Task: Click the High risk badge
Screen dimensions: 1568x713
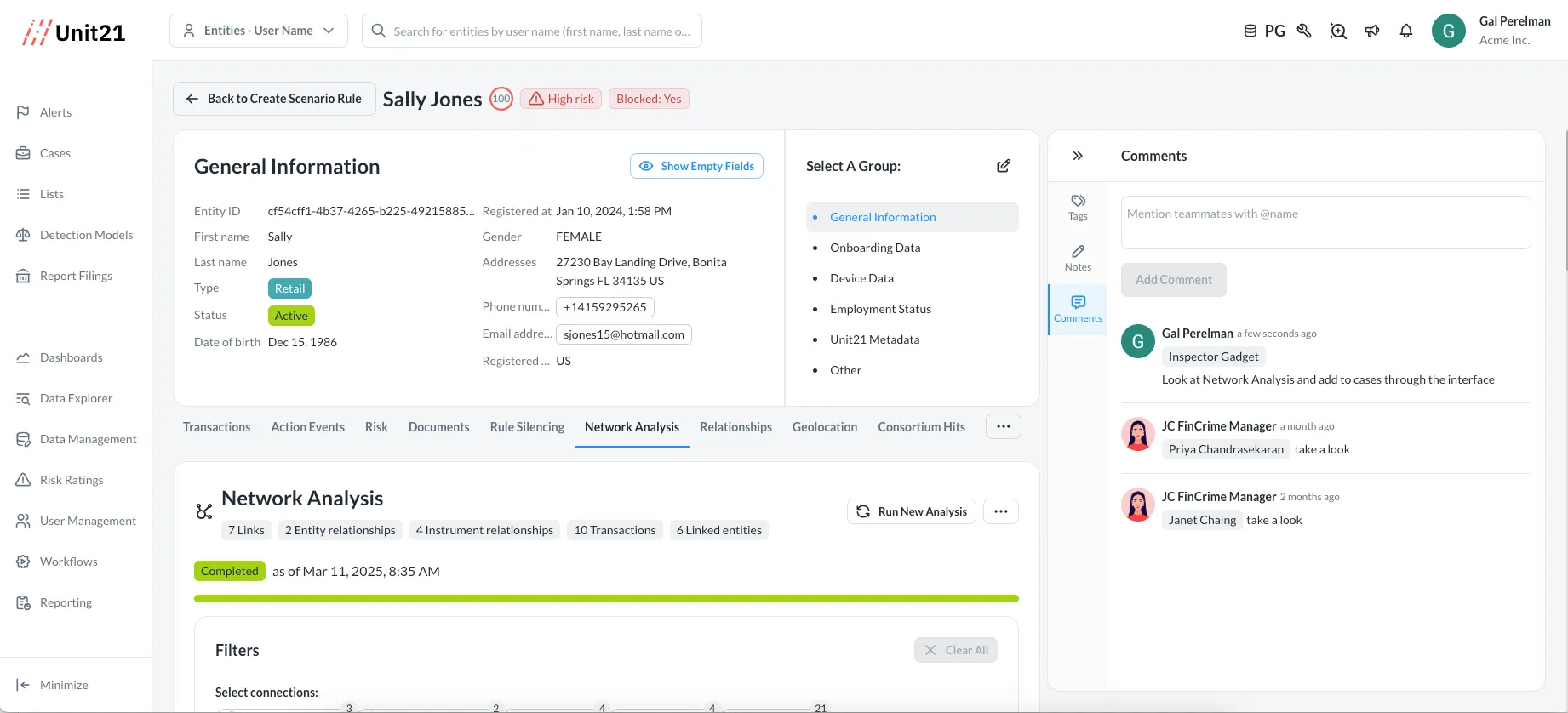Action: (x=561, y=99)
